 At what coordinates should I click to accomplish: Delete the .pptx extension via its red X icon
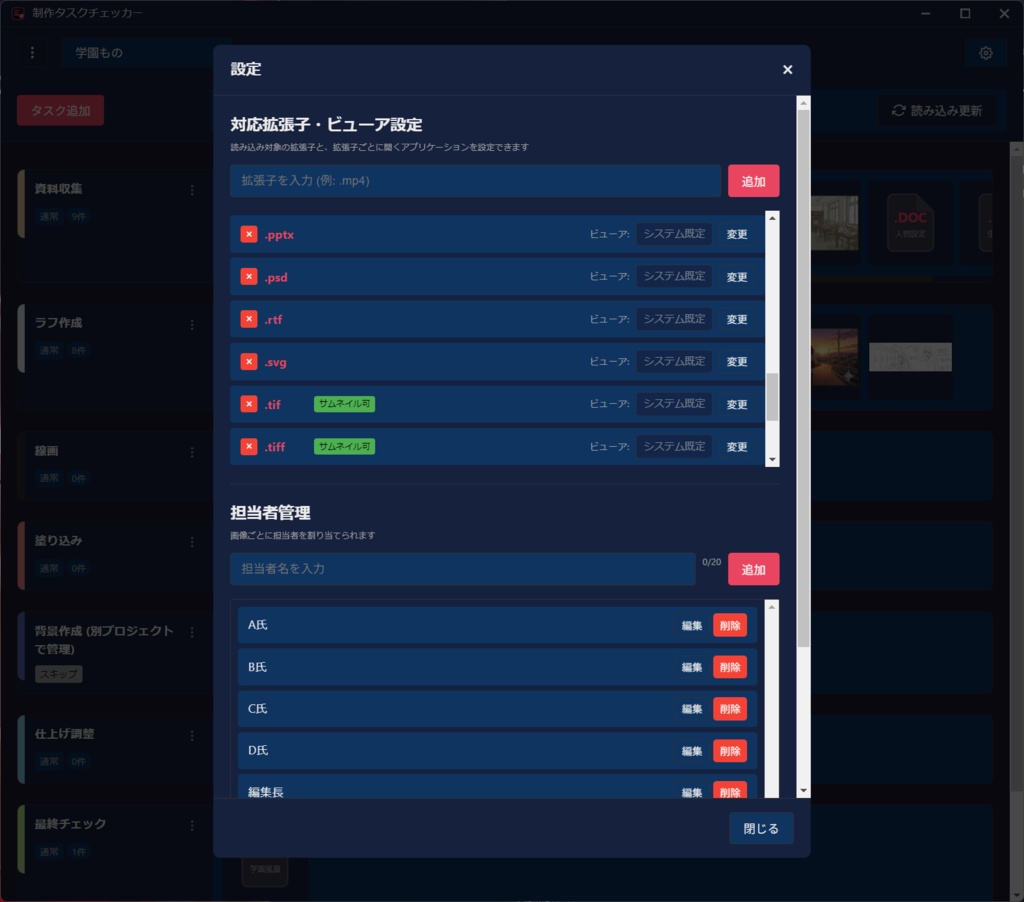pyautogui.click(x=248, y=234)
